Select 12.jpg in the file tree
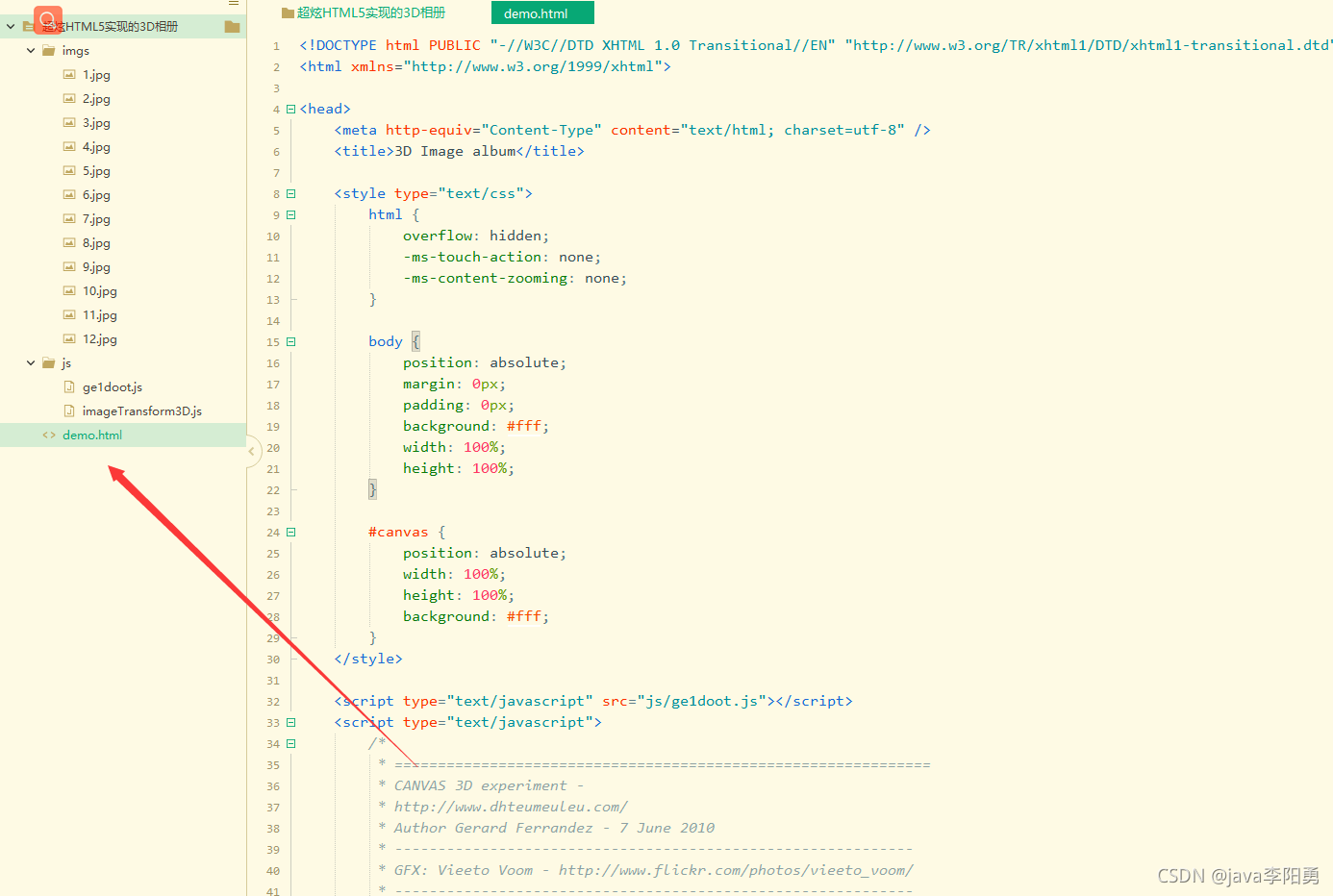 [x=99, y=338]
